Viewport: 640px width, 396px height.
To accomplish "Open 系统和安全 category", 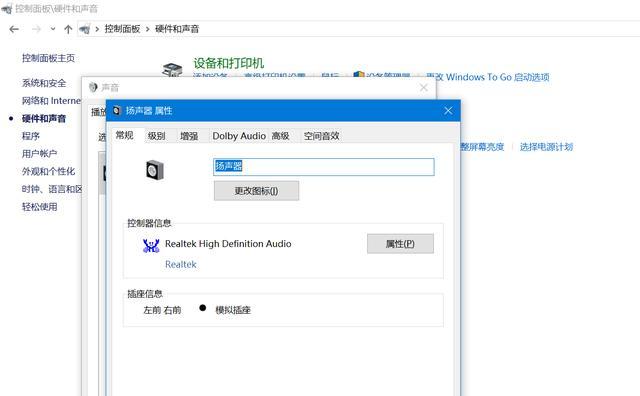I will pos(44,83).
